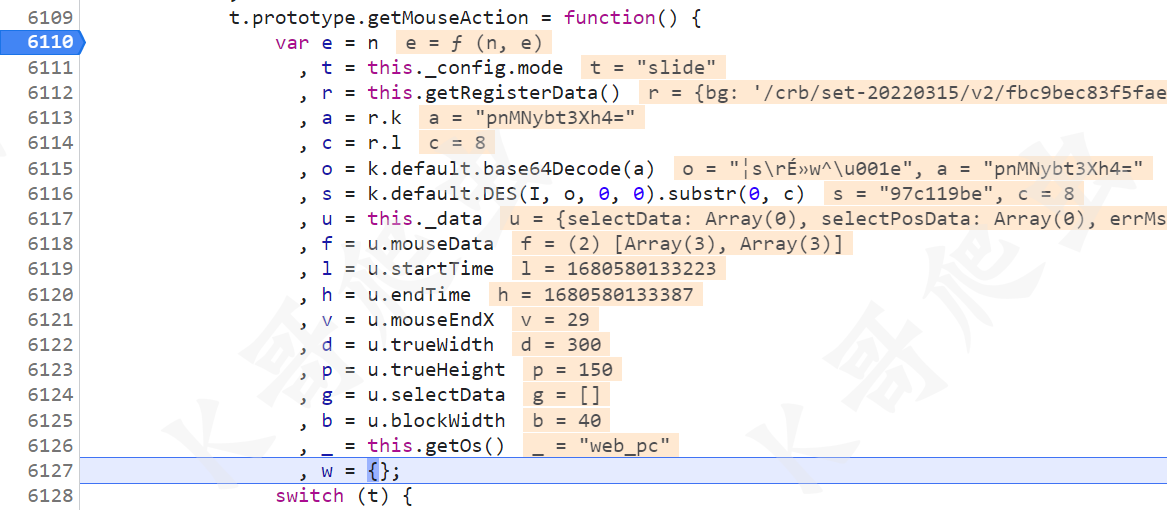The width and height of the screenshot is (1167, 510).
Task: Toggle breakpoint on line 6110
Action: 42,42
